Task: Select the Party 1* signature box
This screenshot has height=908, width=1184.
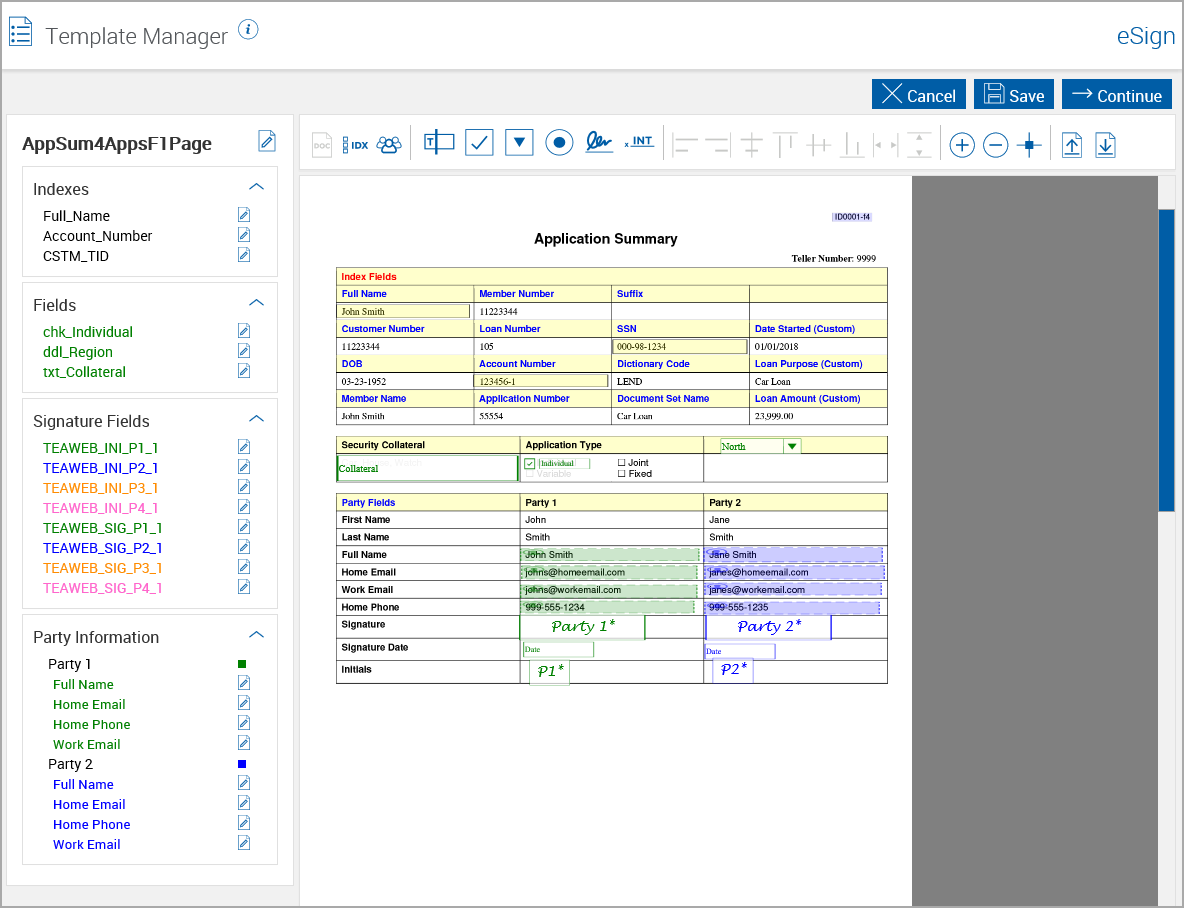Action: 582,626
